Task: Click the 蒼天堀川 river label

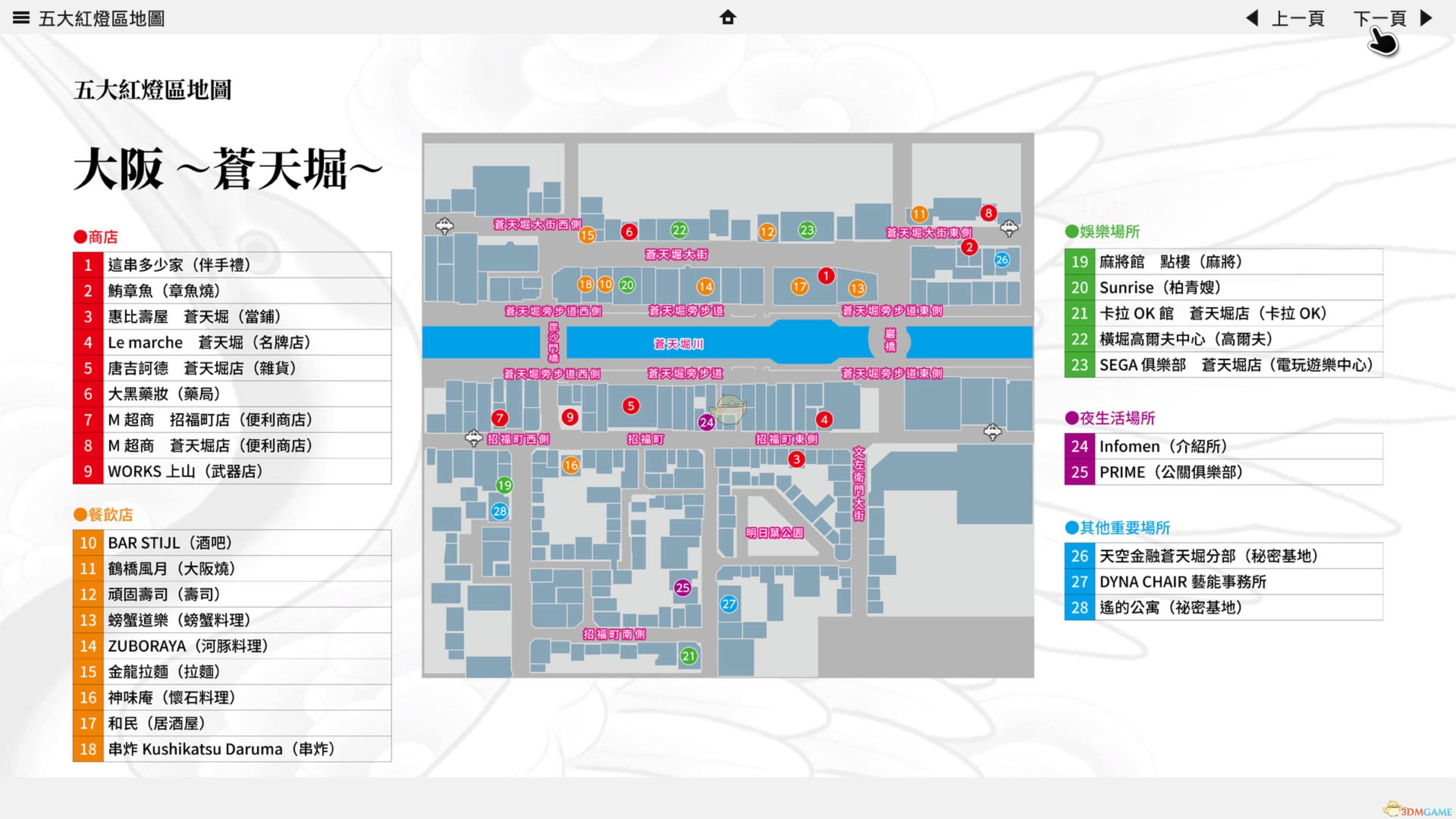Action: (678, 344)
